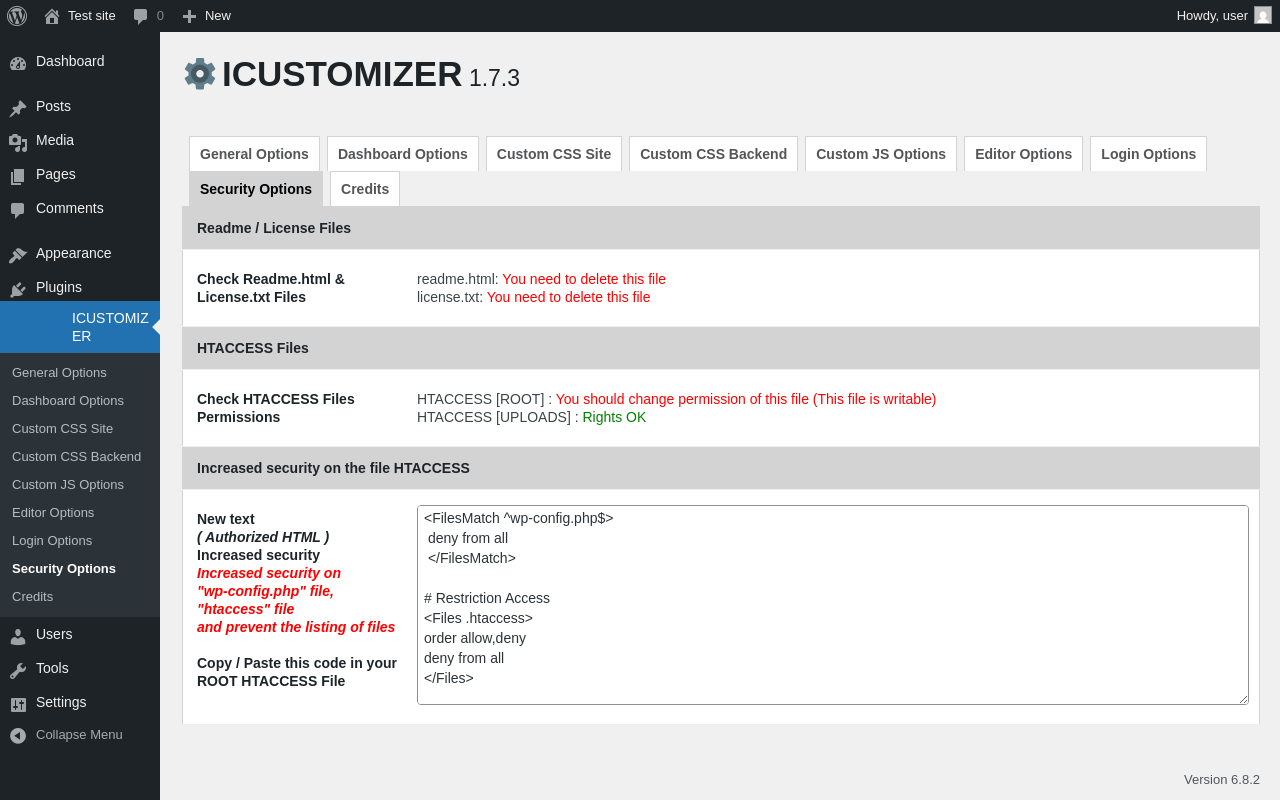This screenshot has width=1280, height=800.
Task: Open the Credits tab
Action: click(365, 189)
